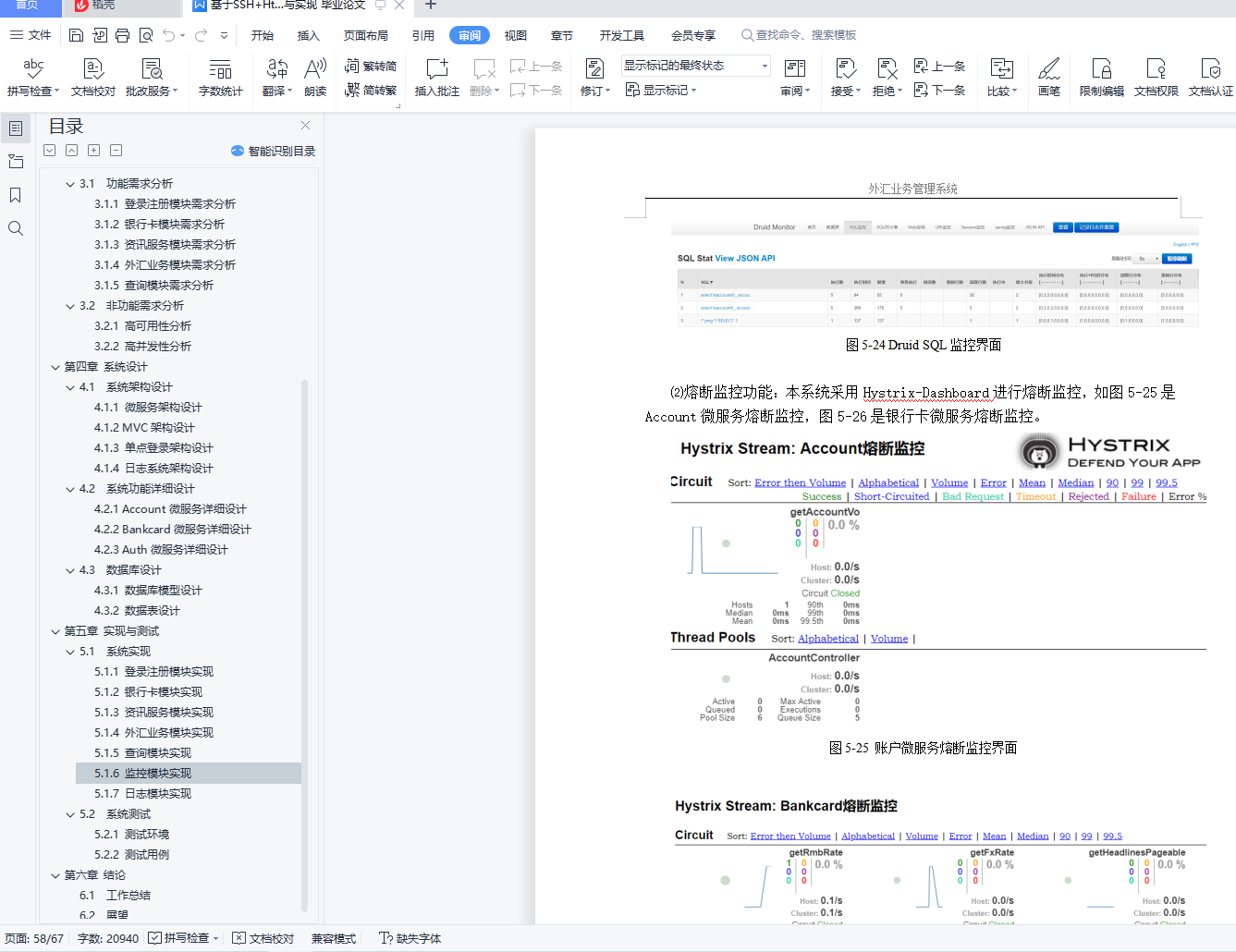Switch to the 插入 ribbon tab

[309, 35]
